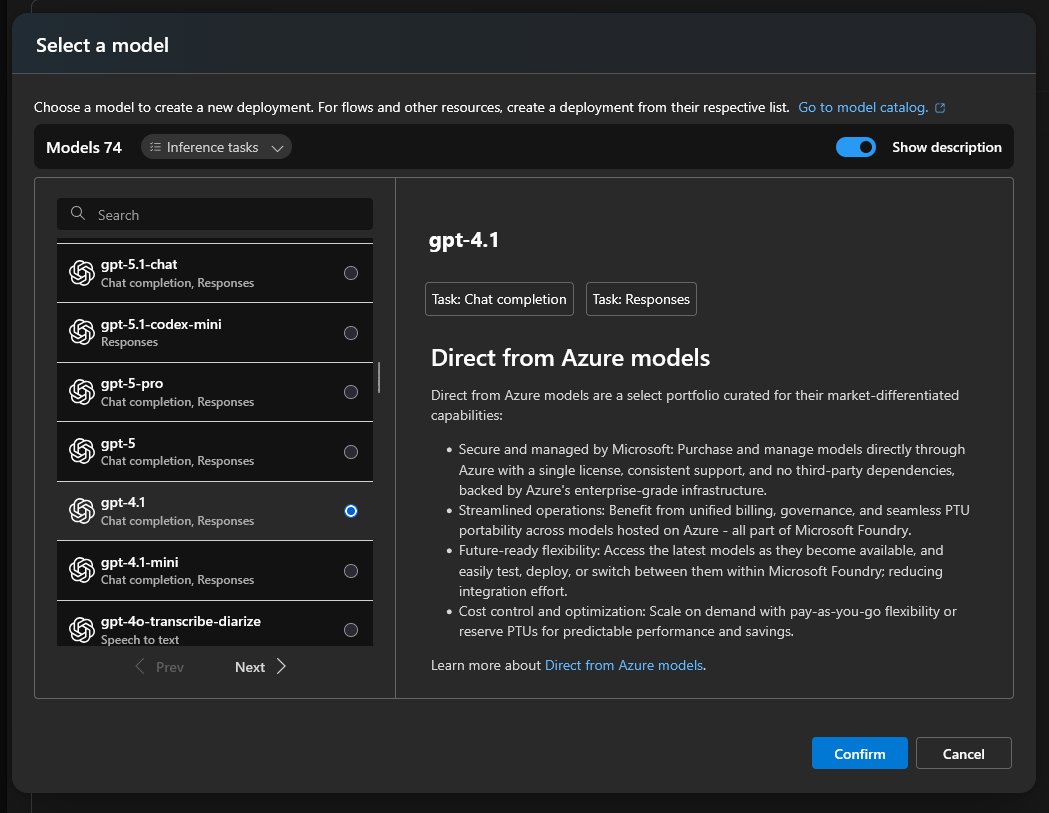Select the gpt-5.1-codex-mini radio button
The image size is (1049, 813).
(x=351, y=333)
